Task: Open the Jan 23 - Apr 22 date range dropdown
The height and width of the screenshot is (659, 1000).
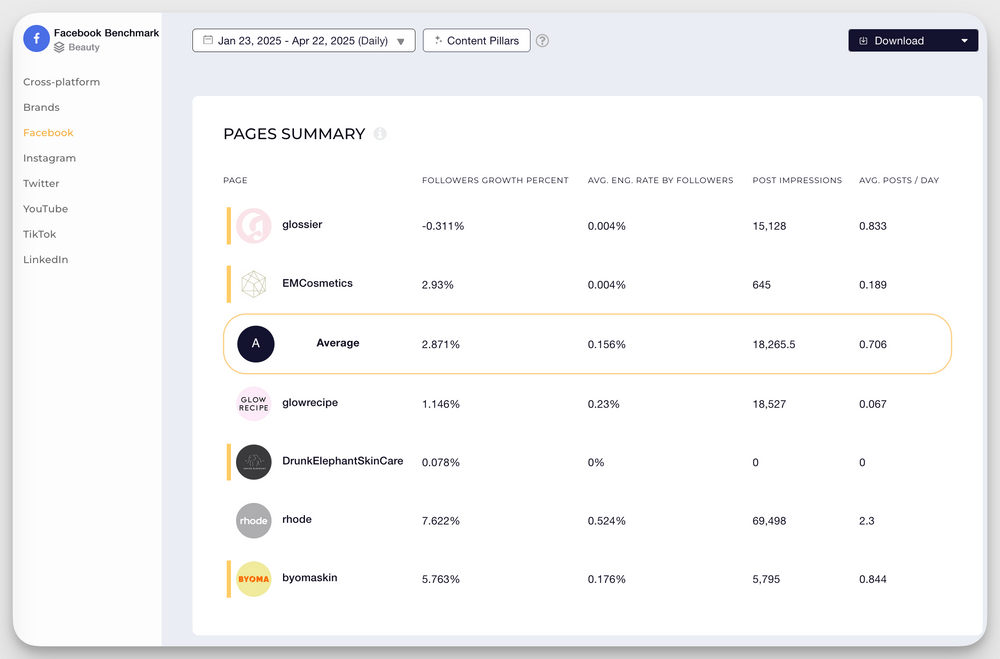Action: 303,40
